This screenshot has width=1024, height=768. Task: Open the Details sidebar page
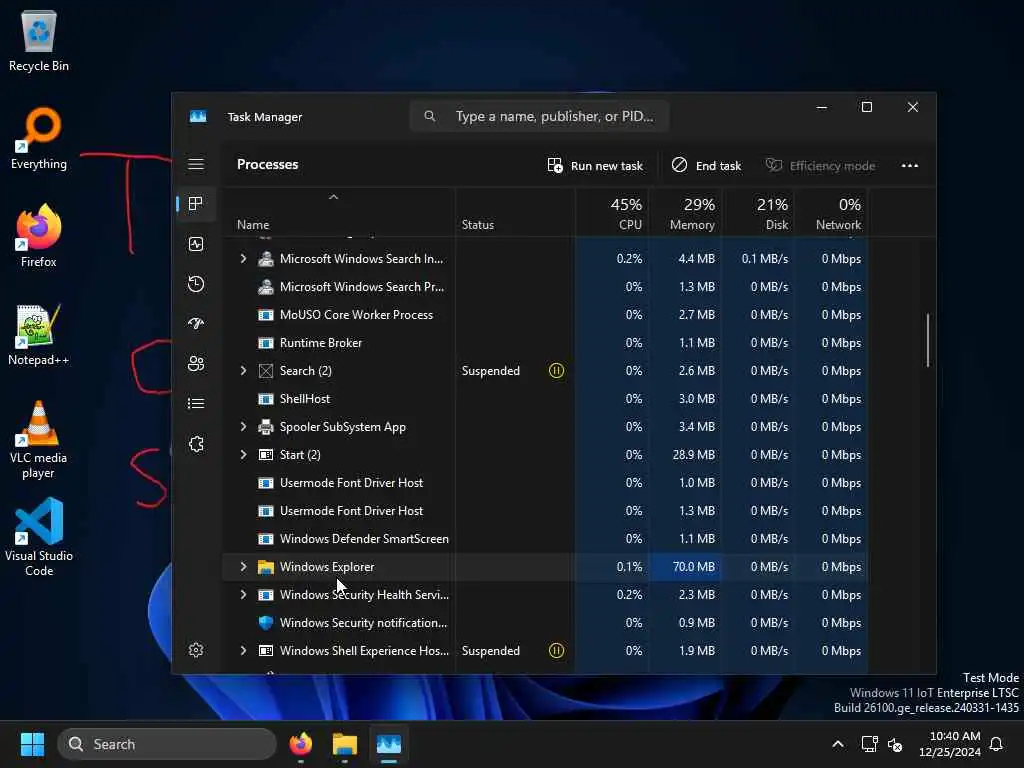point(196,404)
